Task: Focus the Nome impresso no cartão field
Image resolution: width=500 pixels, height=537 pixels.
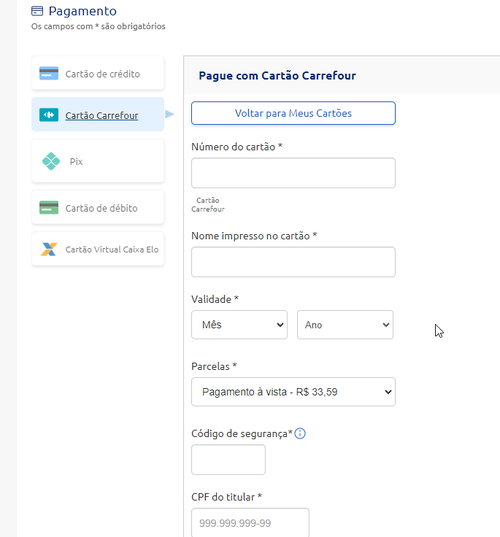Action: click(293, 262)
